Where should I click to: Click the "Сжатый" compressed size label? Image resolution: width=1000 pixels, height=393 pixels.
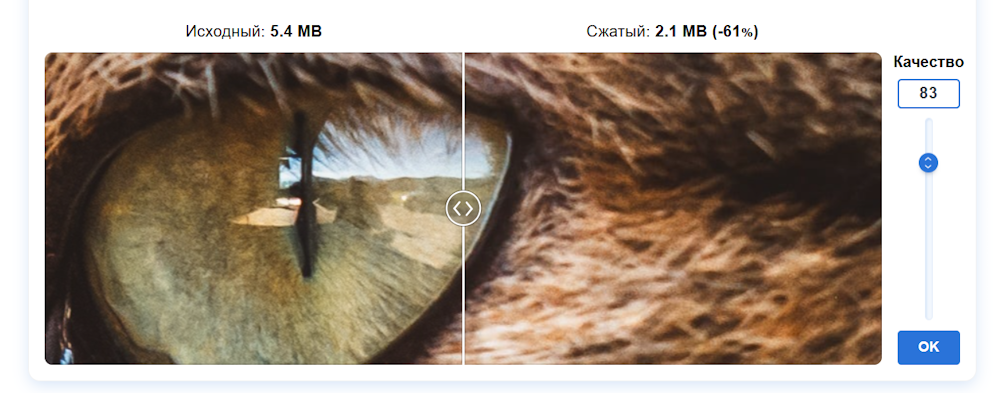tap(618, 31)
